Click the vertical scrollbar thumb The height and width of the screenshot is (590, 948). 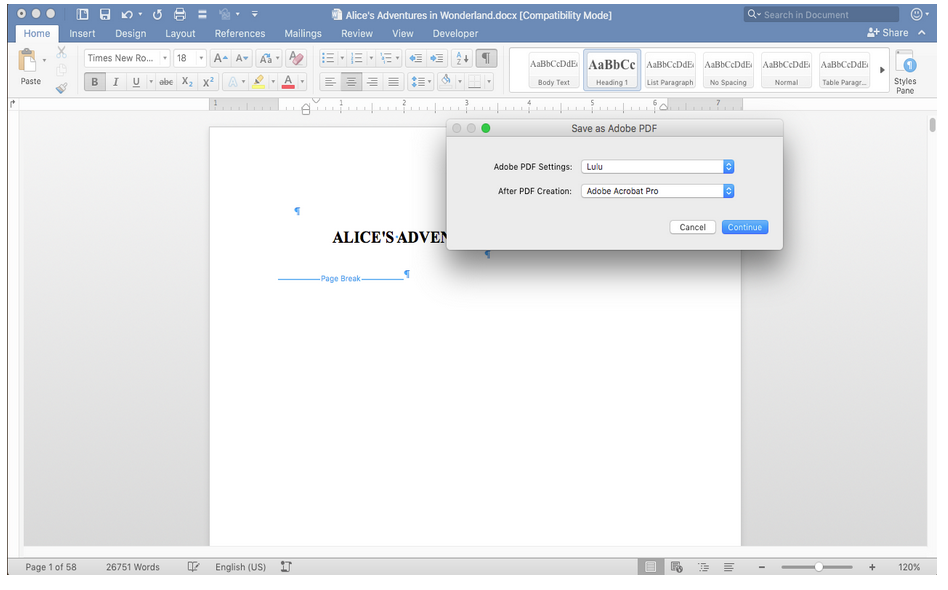932,125
